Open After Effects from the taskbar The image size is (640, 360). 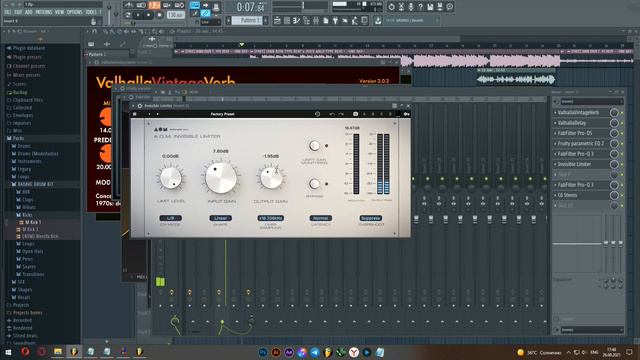tap(289, 352)
